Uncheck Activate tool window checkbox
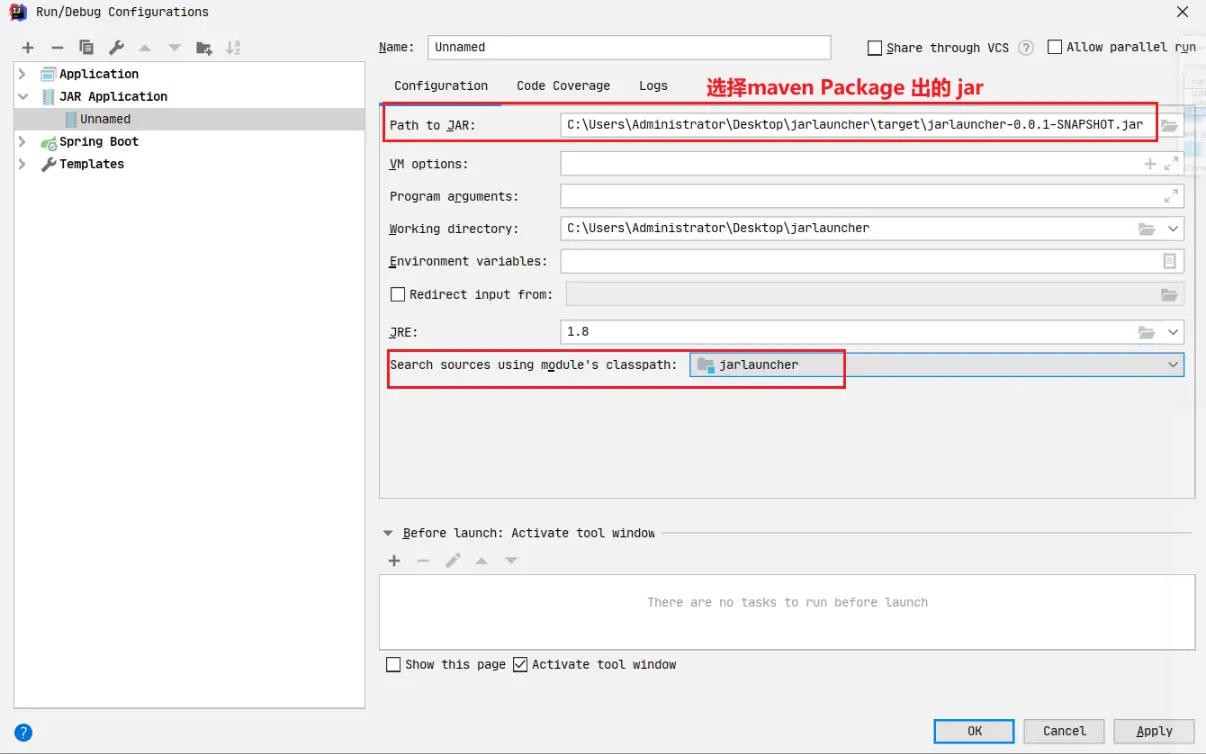 click(520, 664)
